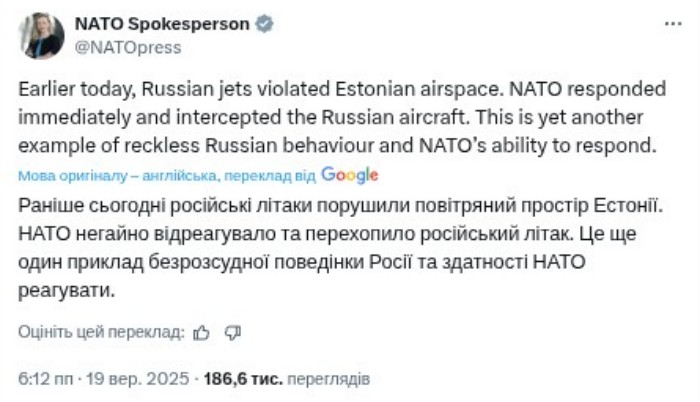Click the "Мова оригіналу – англійська" label

[118, 176]
